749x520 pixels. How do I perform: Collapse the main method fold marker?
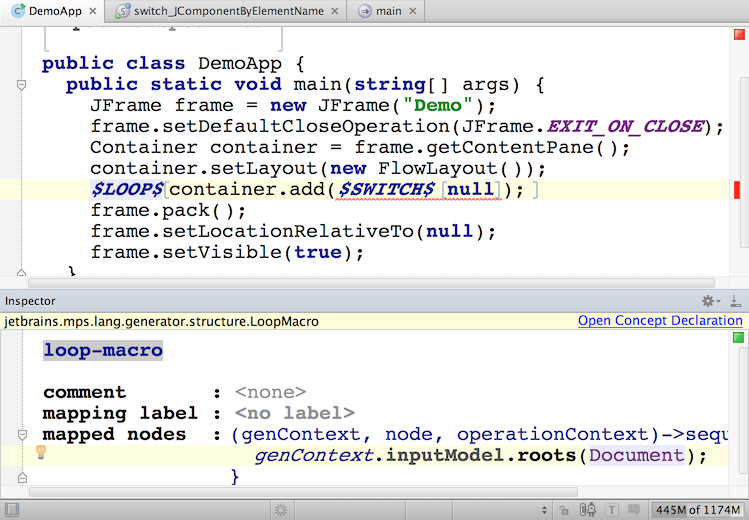pos(21,86)
